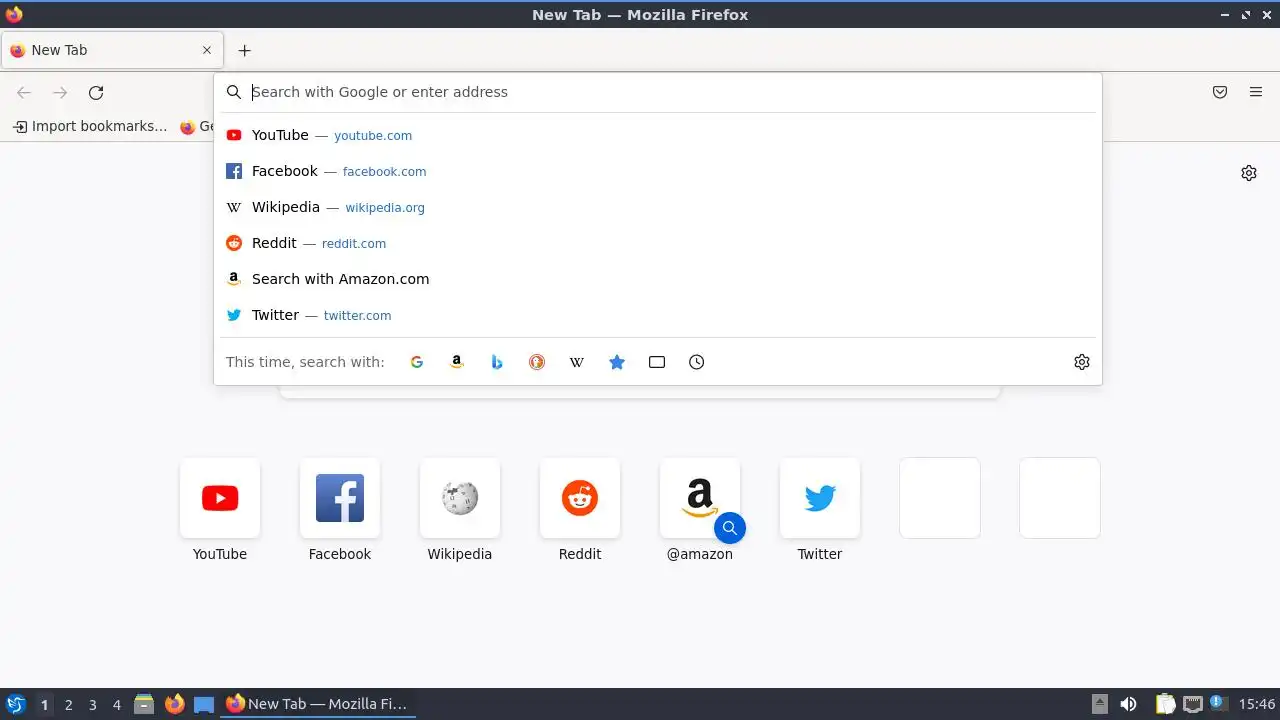Viewport: 1280px width, 720px height.
Task: Search History using the clock icon
Action: [697, 362]
